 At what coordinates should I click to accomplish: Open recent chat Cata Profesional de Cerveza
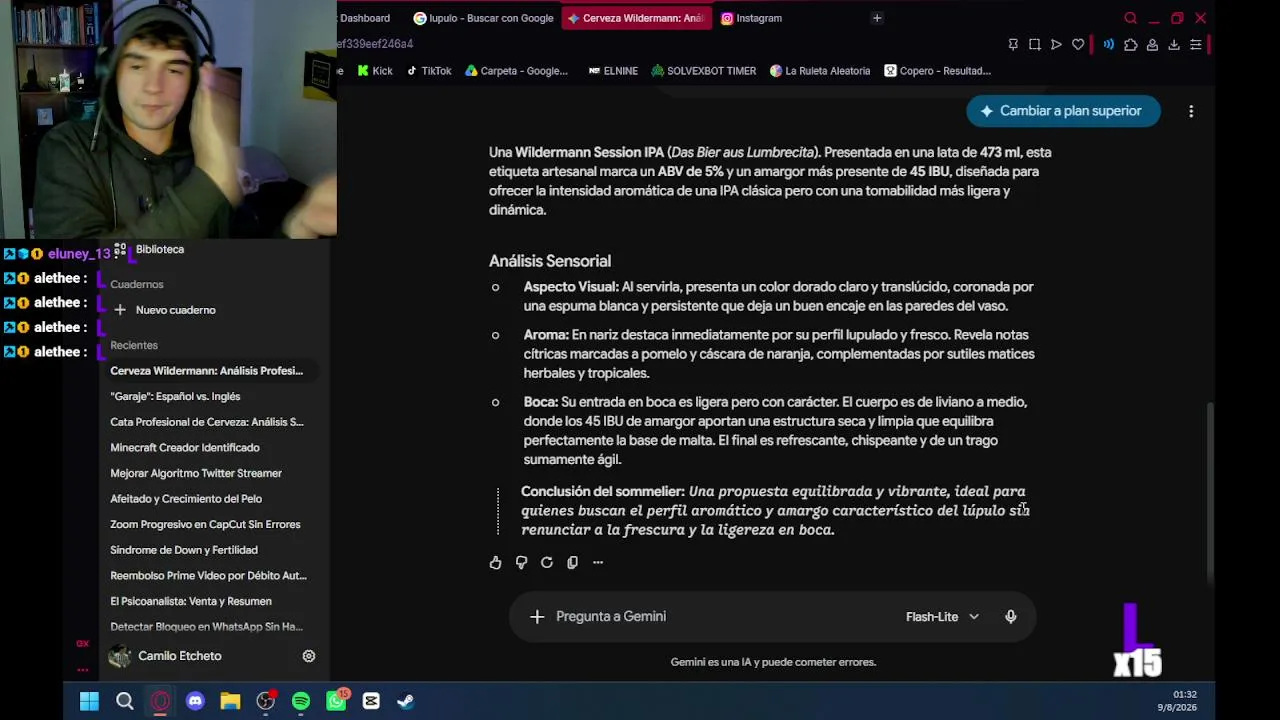click(x=207, y=422)
